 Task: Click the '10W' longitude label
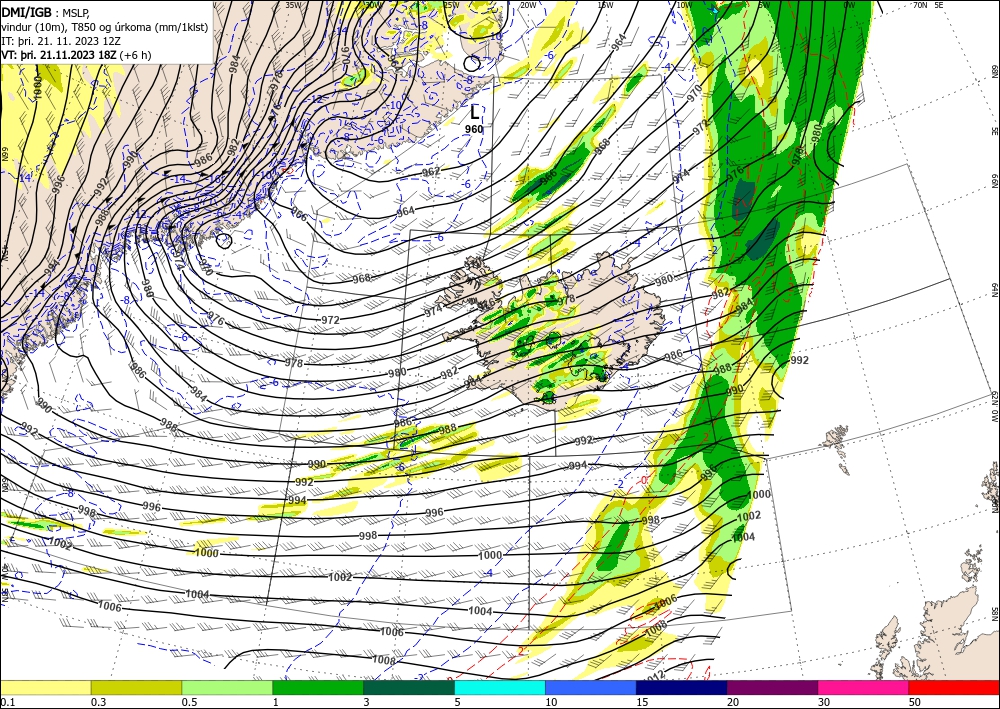[x=684, y=5]
